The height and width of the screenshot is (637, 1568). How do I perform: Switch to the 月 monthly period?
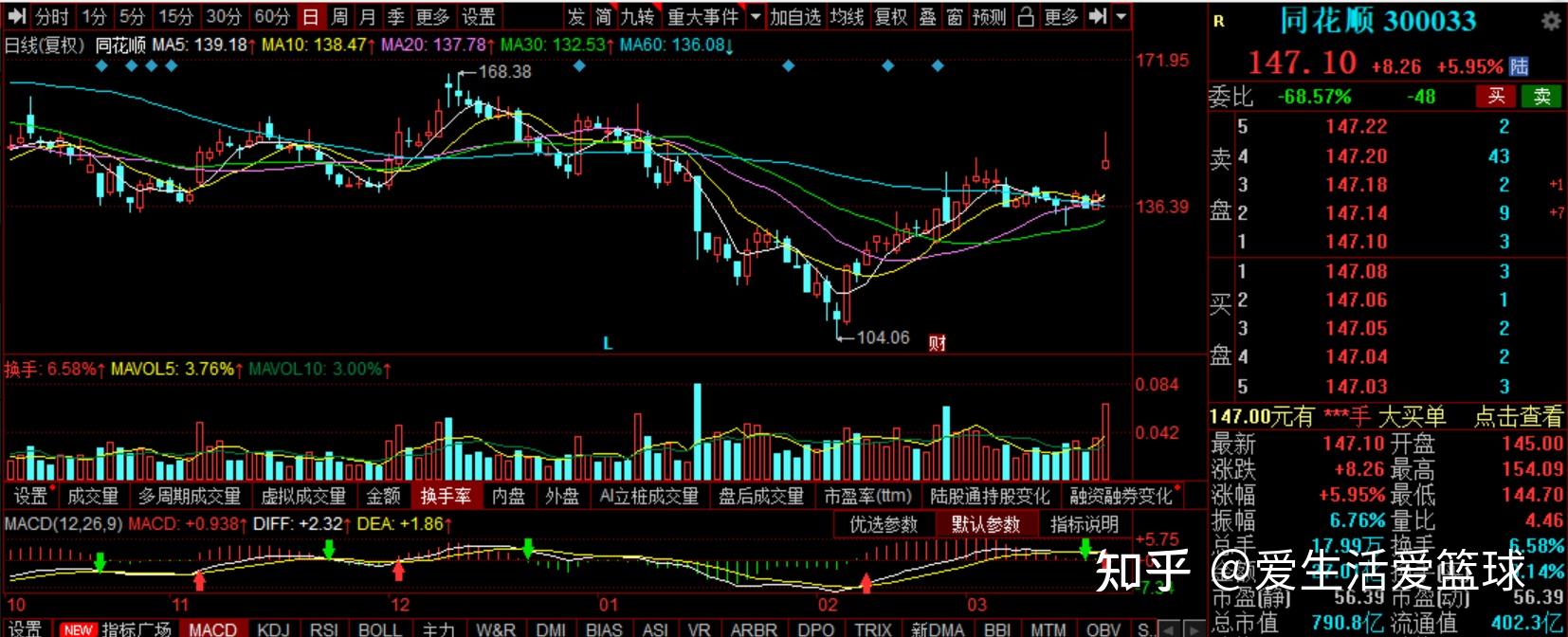point(368,16)
